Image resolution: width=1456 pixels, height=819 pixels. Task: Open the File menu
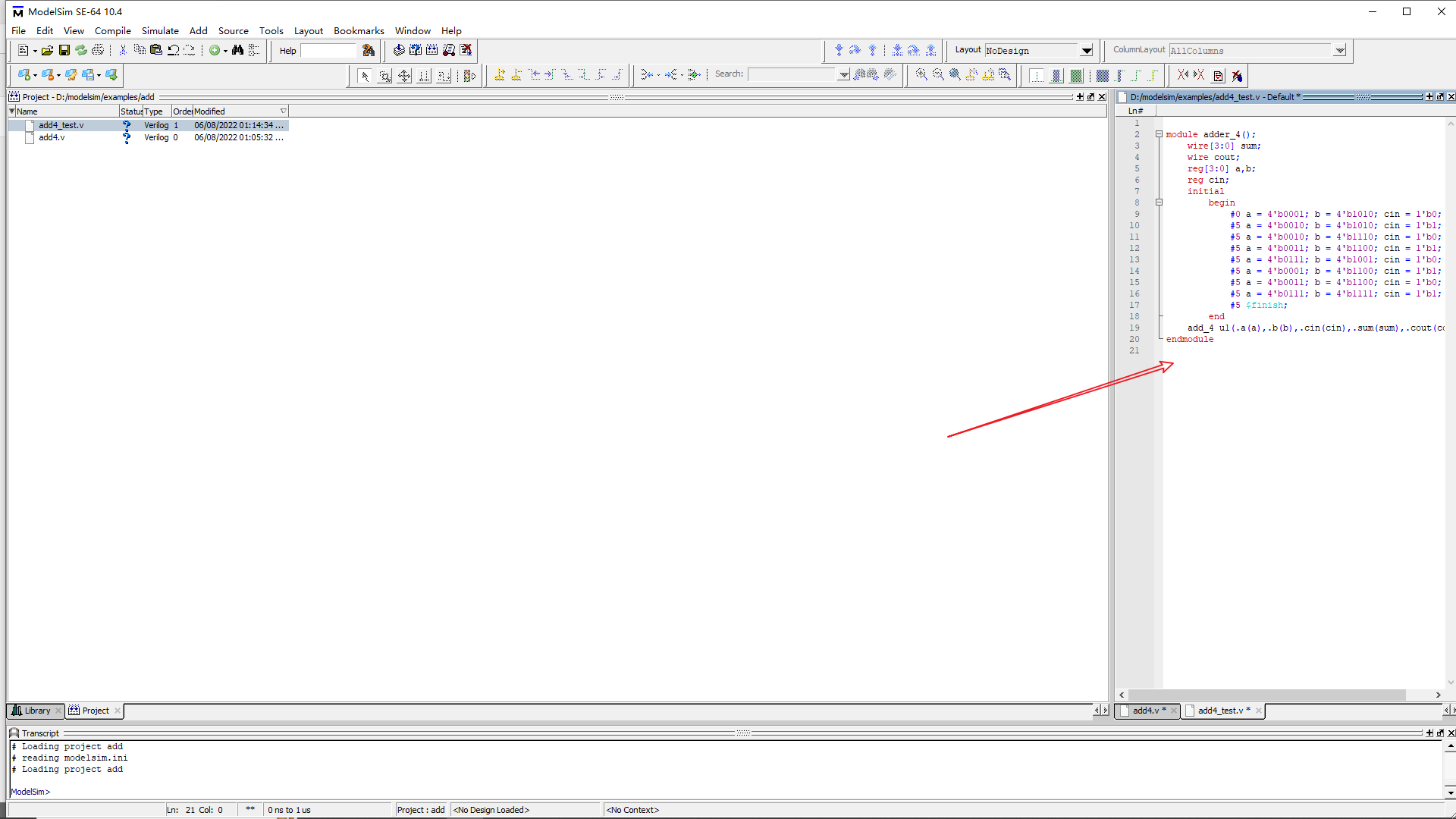18,30
